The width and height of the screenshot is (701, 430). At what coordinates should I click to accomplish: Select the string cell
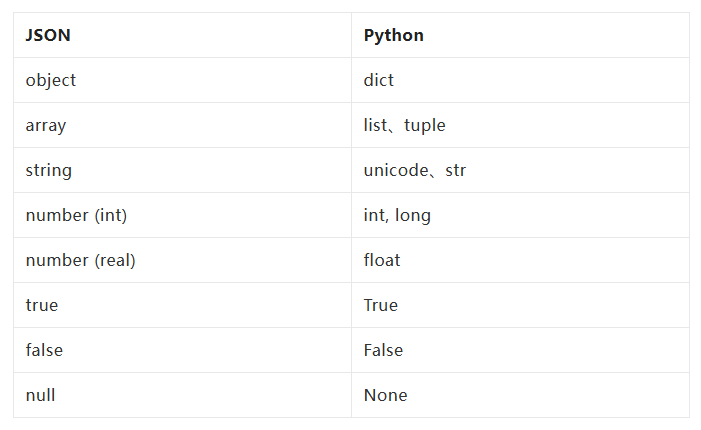click(182, 170)
